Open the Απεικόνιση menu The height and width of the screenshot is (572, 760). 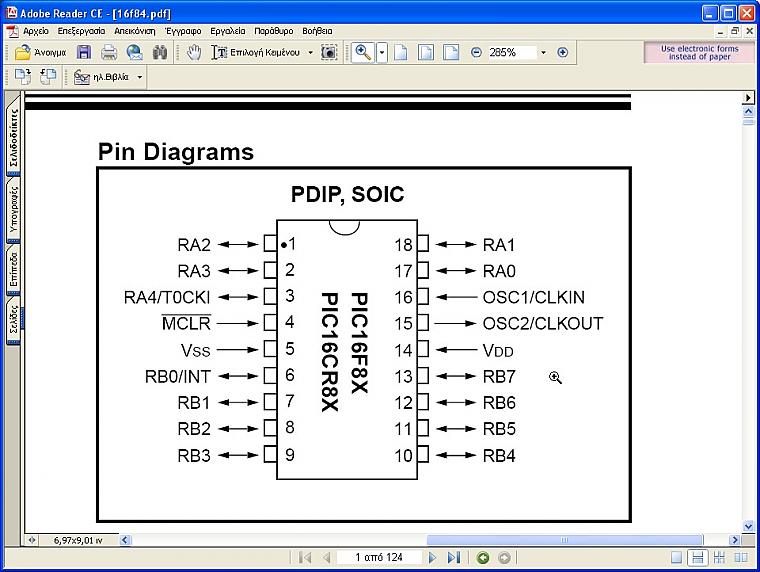click(135, 31)
